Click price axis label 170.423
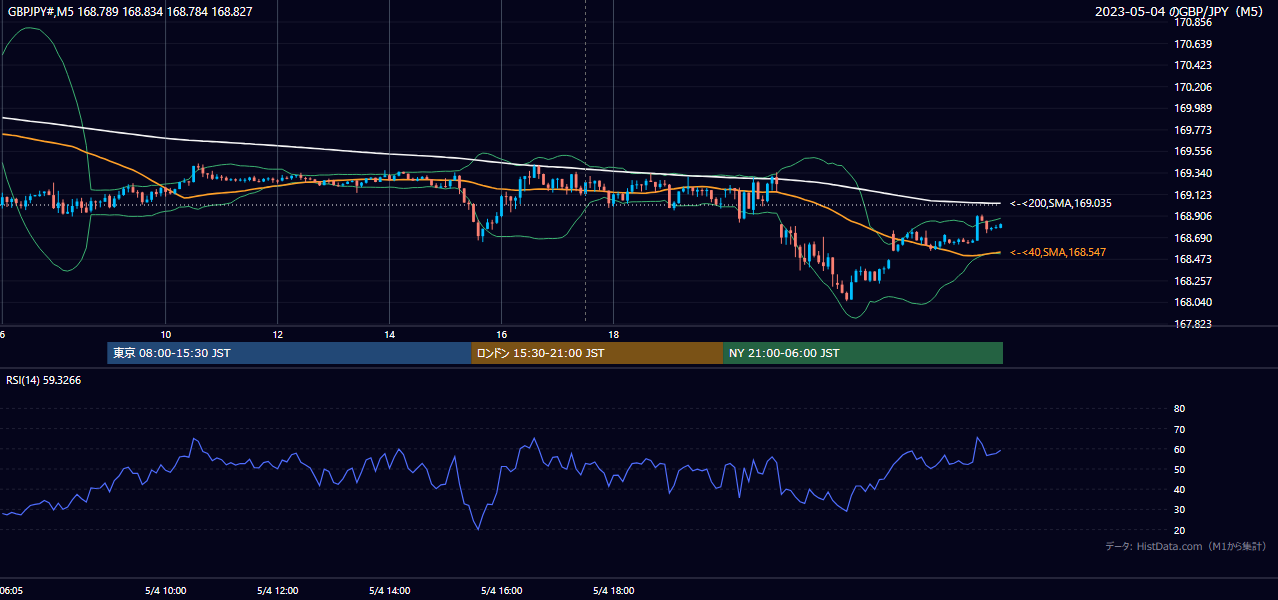1278x600 pixels. 1193,65
